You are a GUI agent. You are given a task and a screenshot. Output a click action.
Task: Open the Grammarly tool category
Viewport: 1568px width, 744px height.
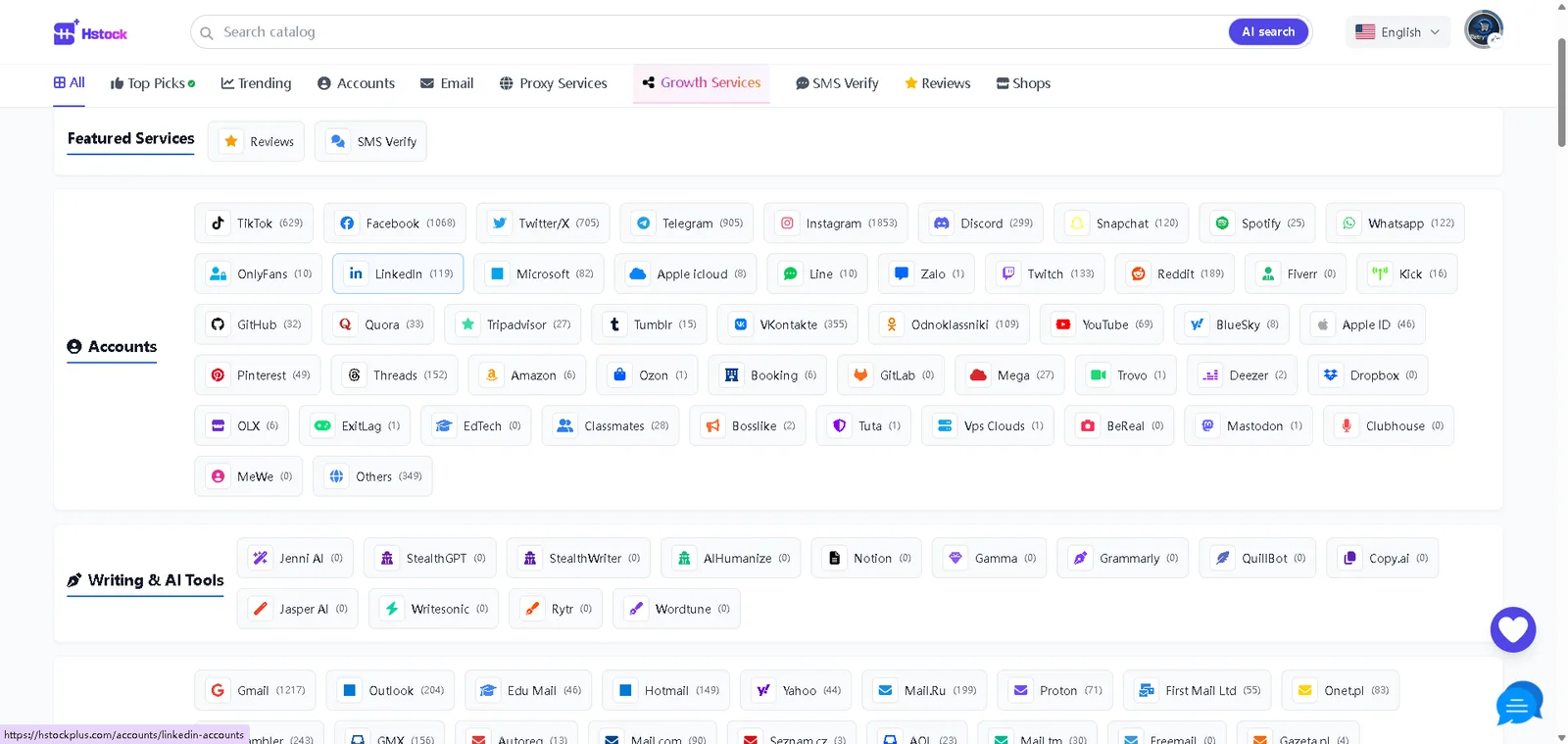click(x=1123, y=558)
